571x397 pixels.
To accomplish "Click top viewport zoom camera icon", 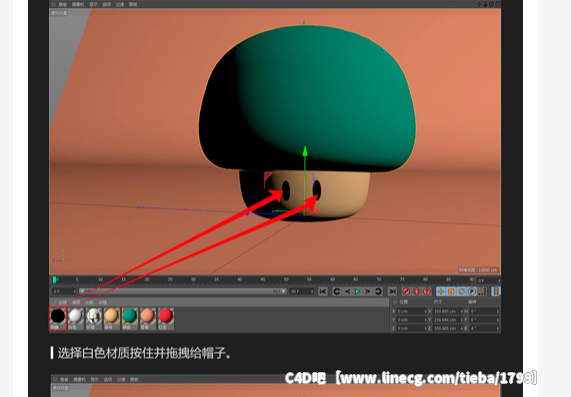I will click(x=485, y=4).
